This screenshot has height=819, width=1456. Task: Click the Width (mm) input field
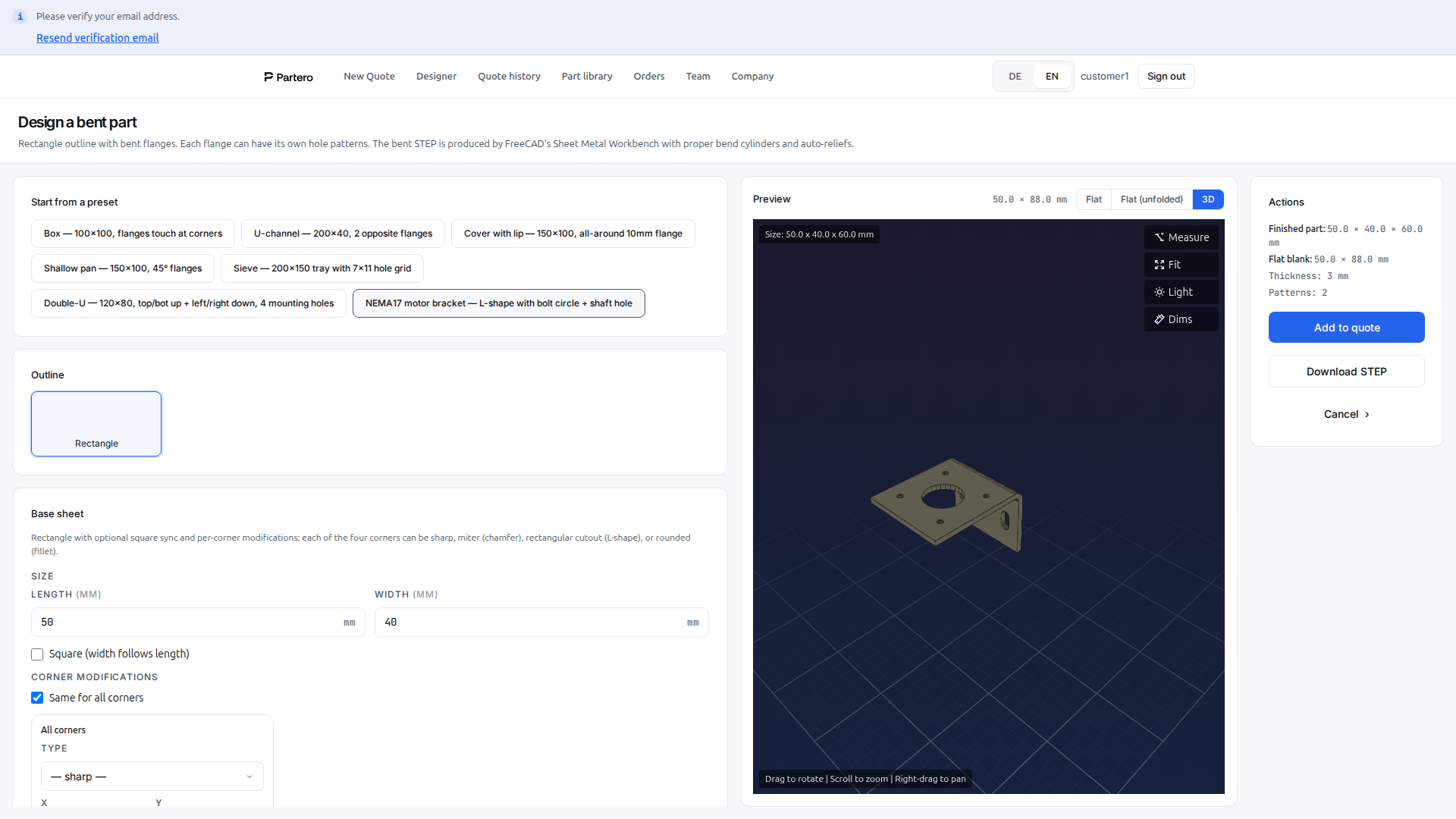[541, 623]
